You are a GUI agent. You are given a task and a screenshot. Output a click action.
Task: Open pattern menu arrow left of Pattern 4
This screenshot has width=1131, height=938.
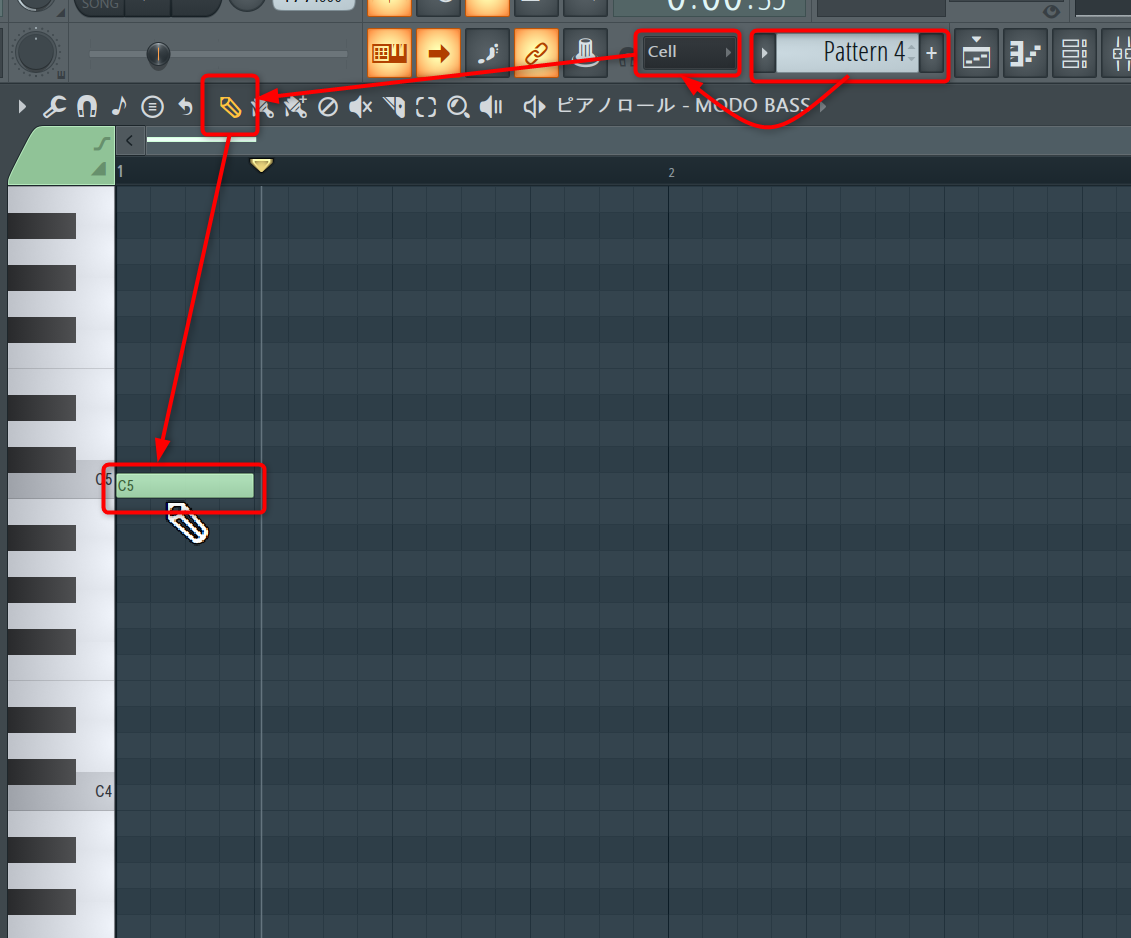[x=764, y=53]
